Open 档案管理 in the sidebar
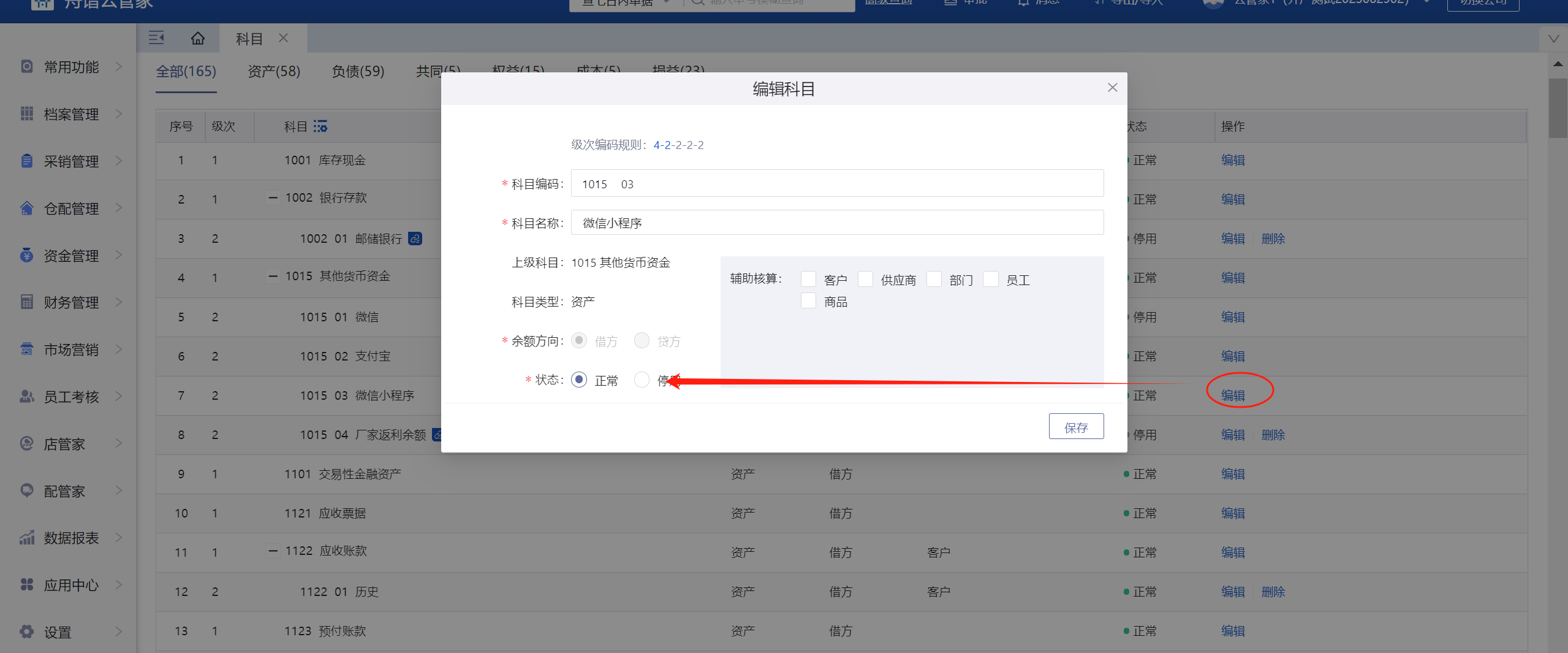 pyautogui.click(x=71, y=114)
